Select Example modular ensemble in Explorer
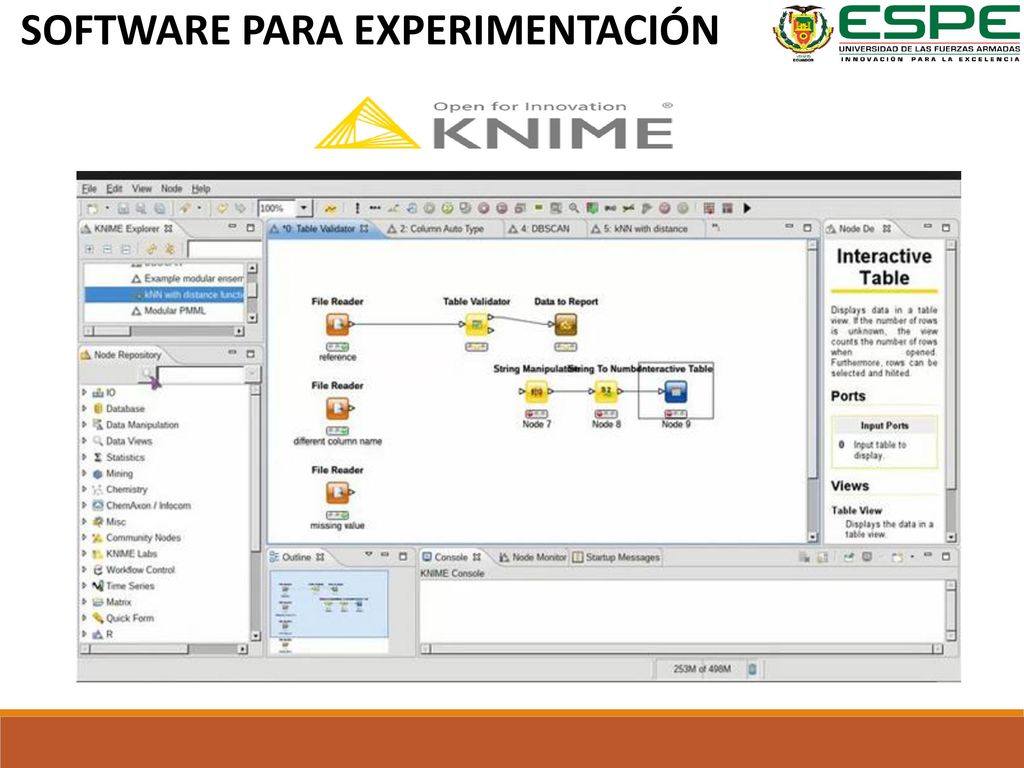 [187, 278]
